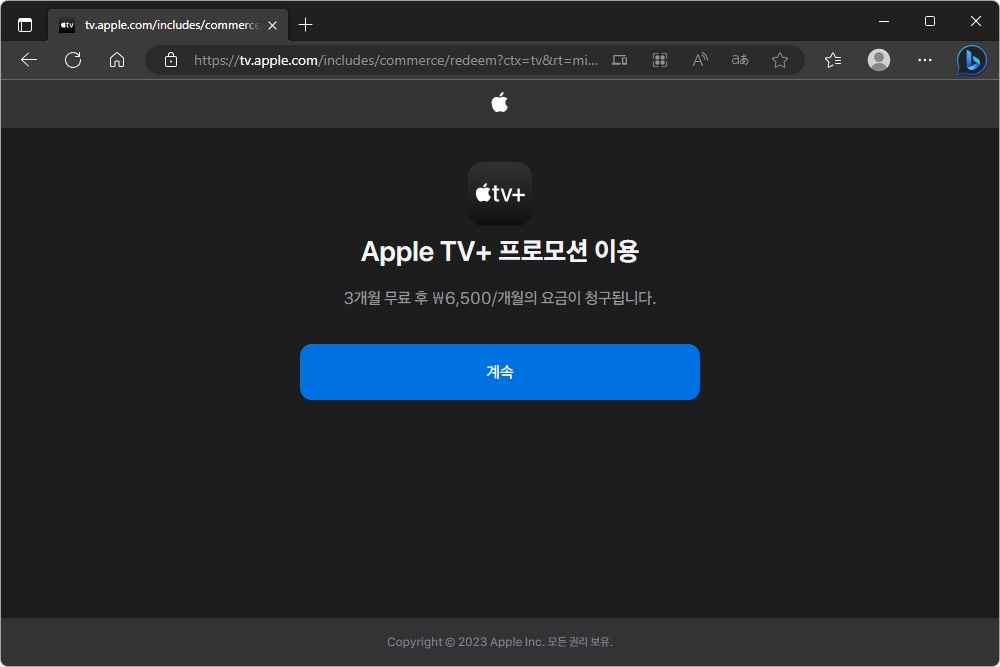Close the tv.apple.com tab
This screenshot has width=1000, height=667.
point(272,25)
